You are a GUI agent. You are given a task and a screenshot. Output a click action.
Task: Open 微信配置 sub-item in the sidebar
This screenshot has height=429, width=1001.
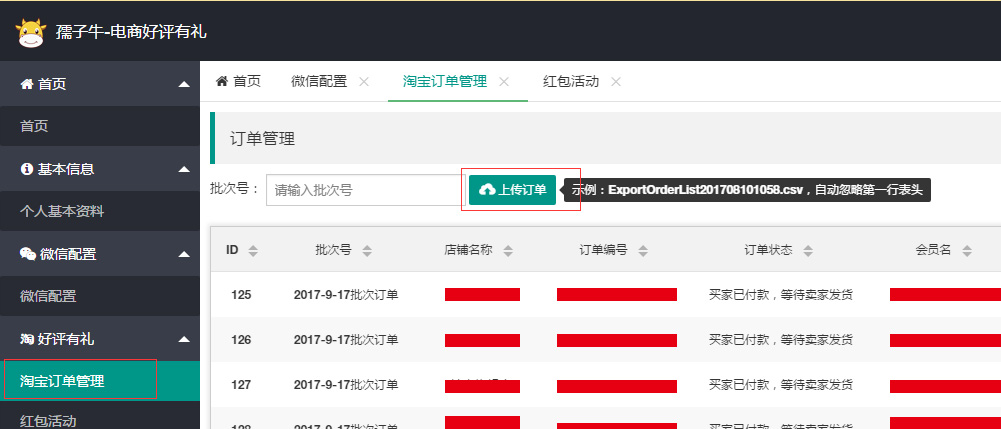click(x=100, y=296)
